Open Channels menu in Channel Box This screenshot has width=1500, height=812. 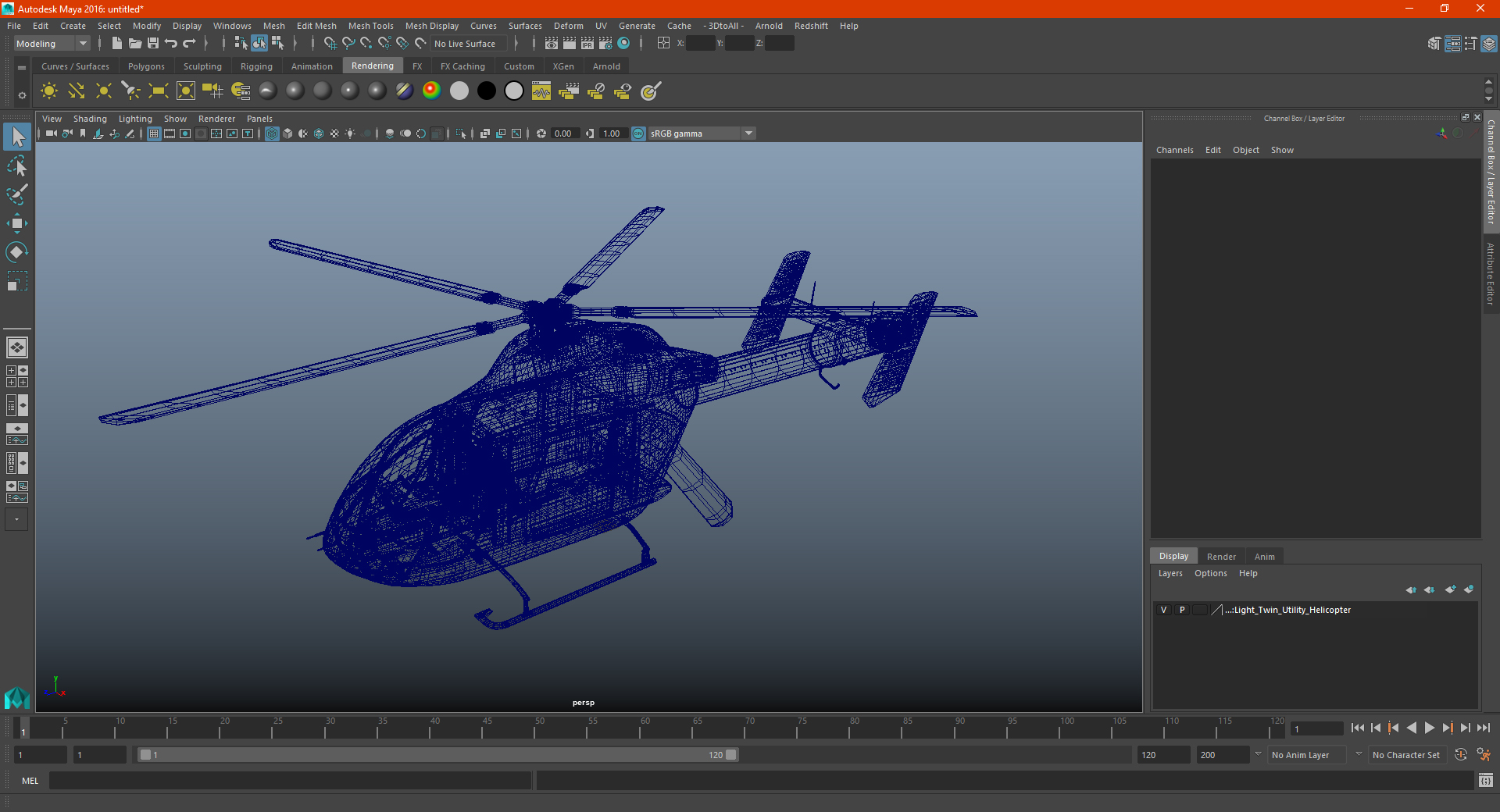pyautogui.click(x=1175, y=150)
